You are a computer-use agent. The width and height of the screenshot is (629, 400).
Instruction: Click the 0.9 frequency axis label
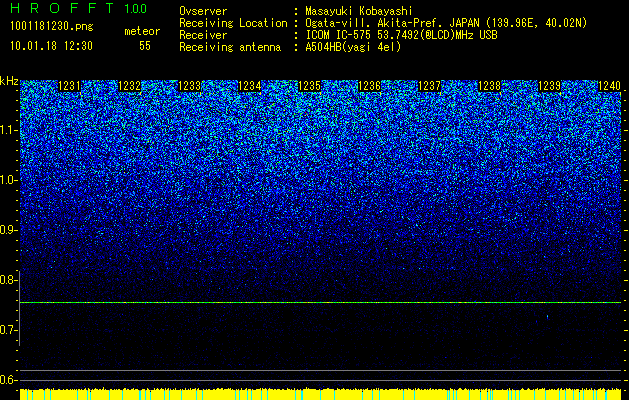pyautogui.click(x=7, y=230)
